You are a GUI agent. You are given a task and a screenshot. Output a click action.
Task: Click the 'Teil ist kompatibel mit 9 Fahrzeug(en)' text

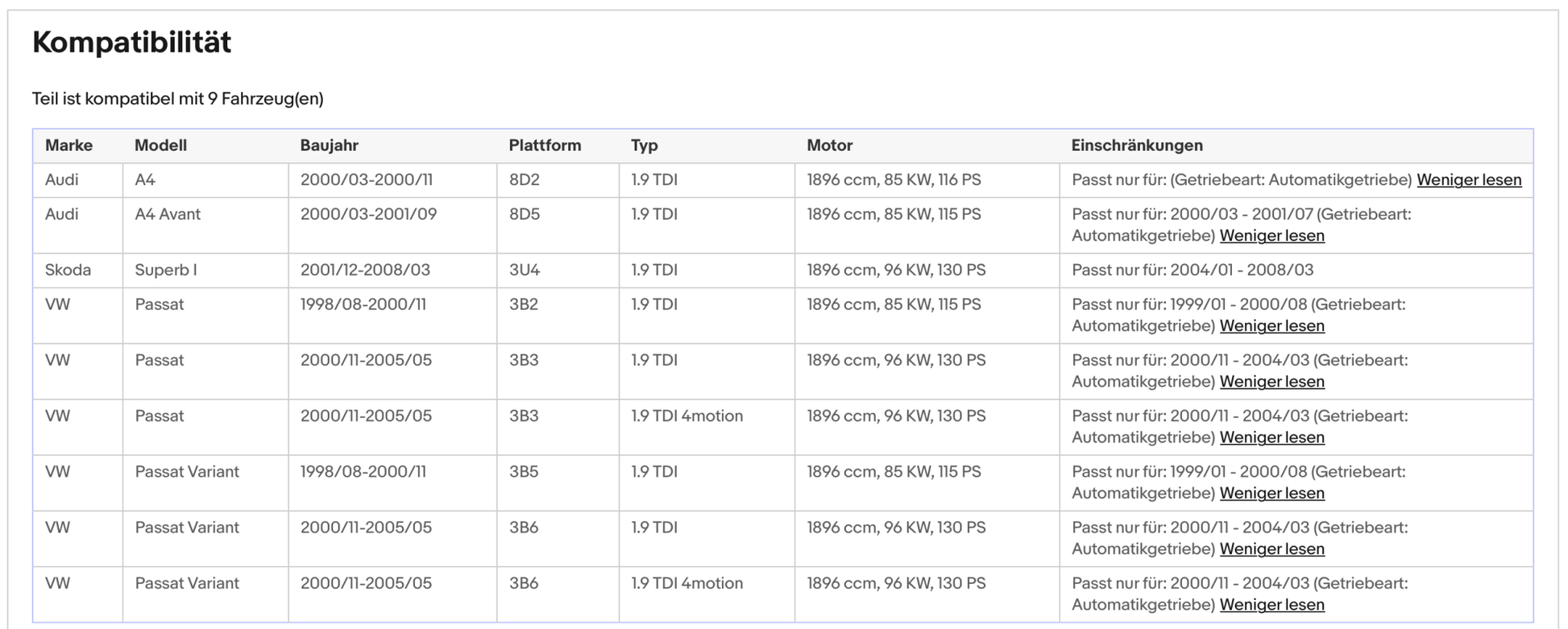[177, 99]
